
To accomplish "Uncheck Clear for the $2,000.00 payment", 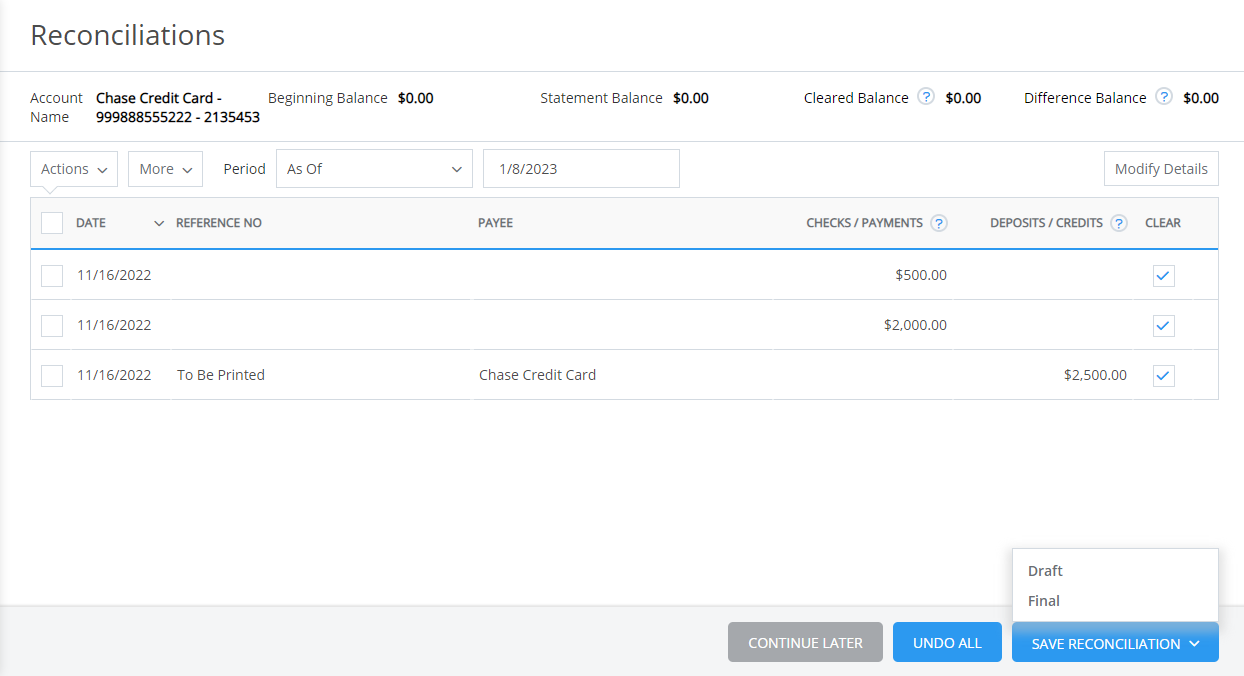I will (x=1163, y=325).
